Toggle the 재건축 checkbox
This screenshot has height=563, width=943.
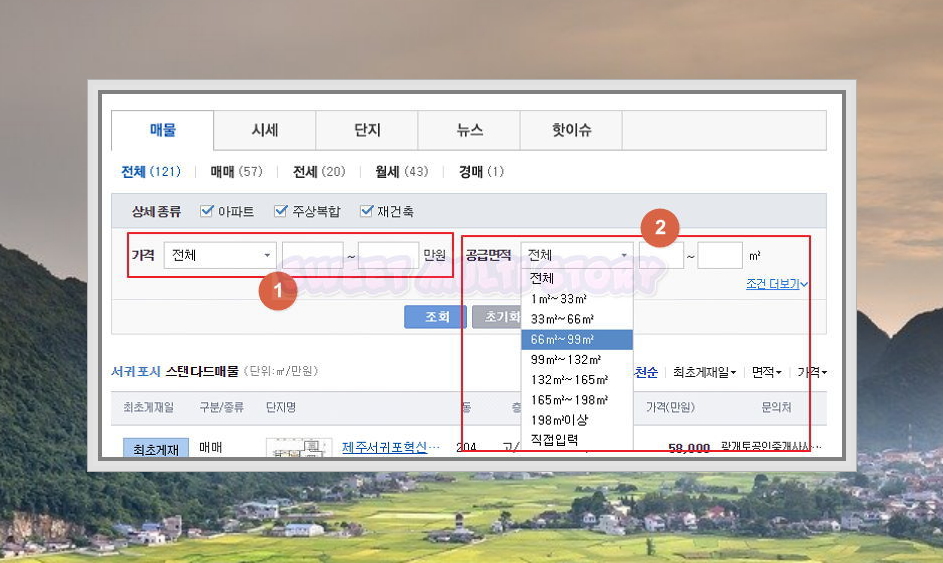[x=366, y=211]
